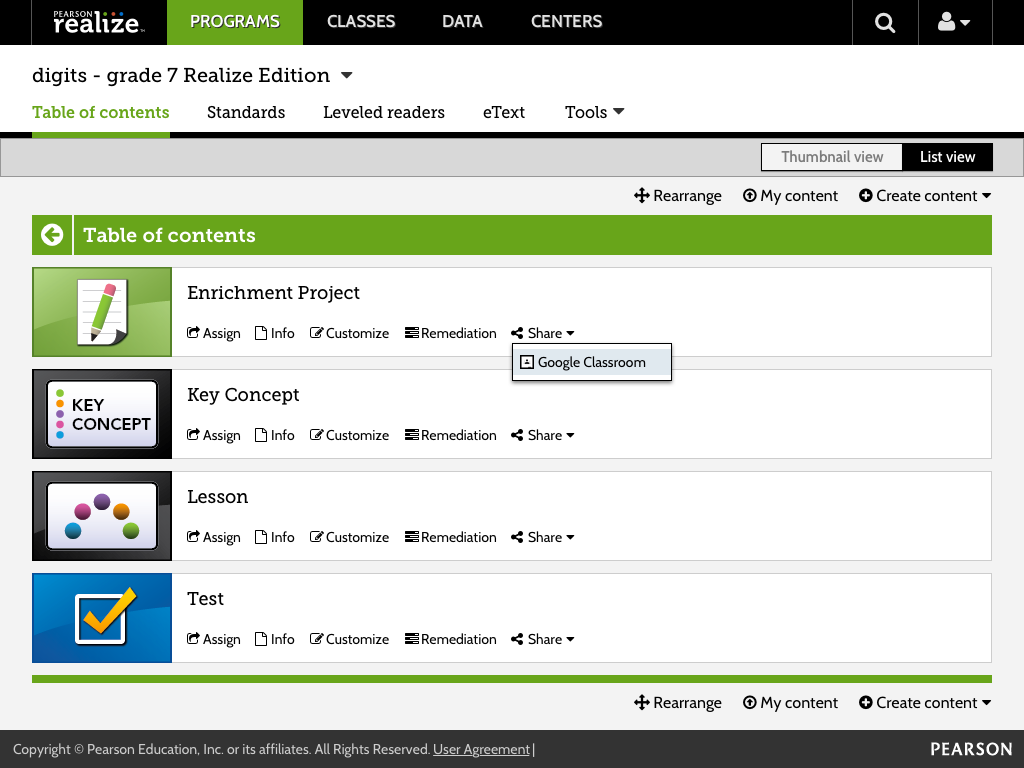Click the Pearson Realize logo

[x=99, y=22]
